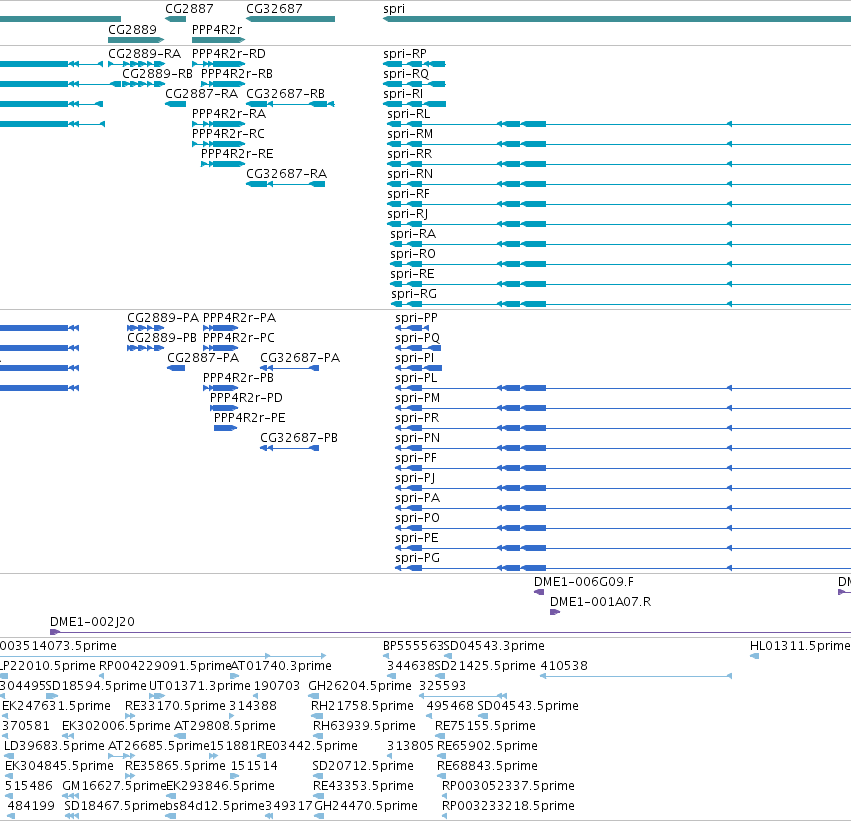
Task: Click spri-RG transcript label
Action: tap(414, 294)
